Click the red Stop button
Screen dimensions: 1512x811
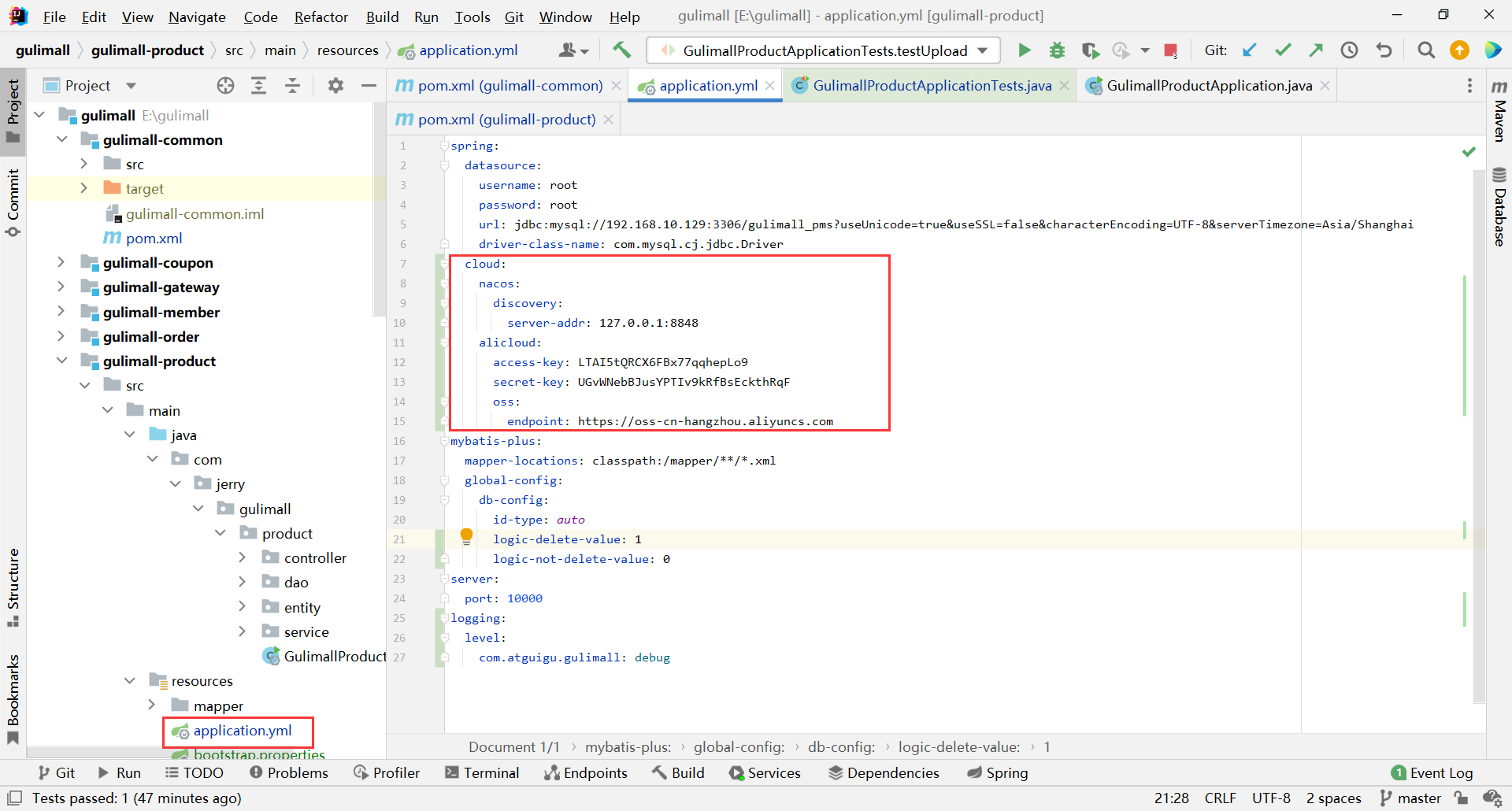(x=1170, y=51)
